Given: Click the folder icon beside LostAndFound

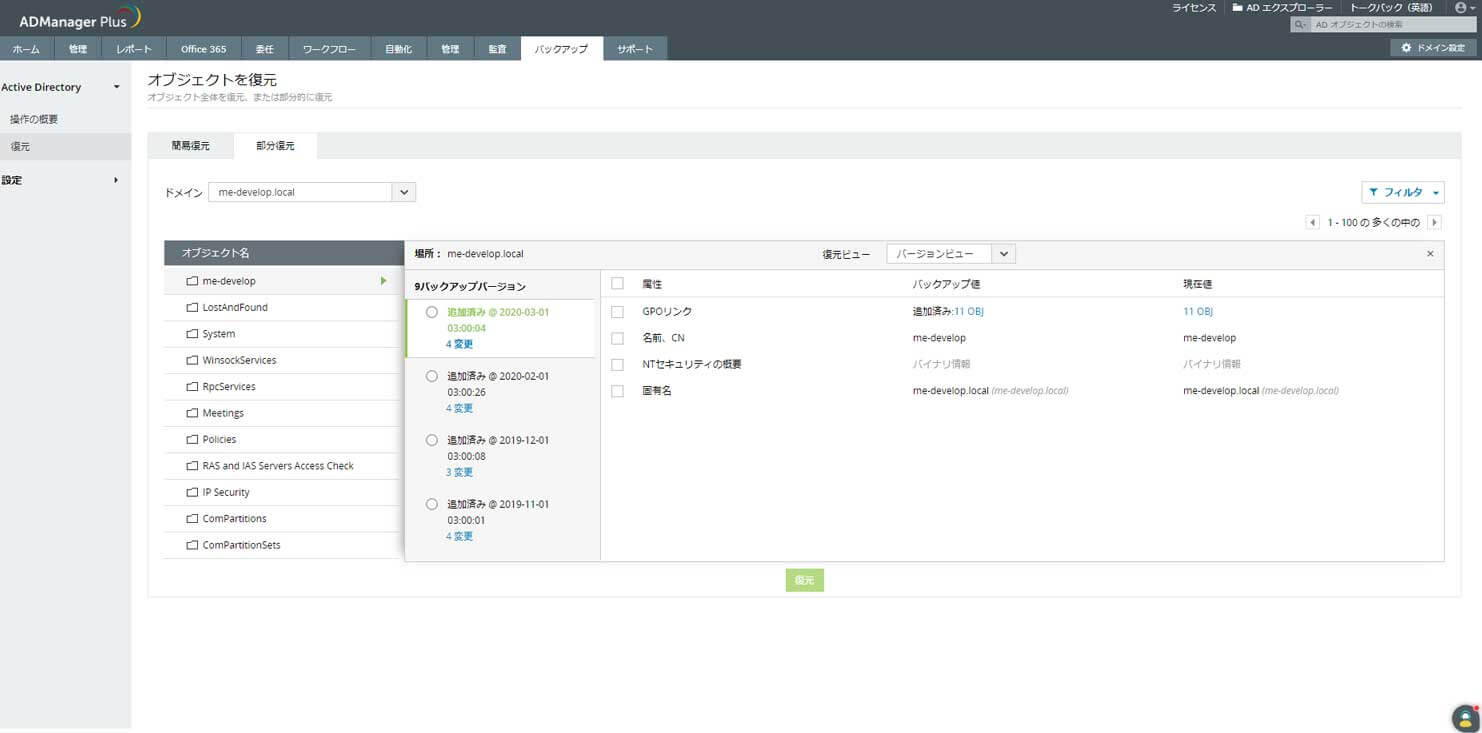Looking at the screenshot, I should point(192,307).
